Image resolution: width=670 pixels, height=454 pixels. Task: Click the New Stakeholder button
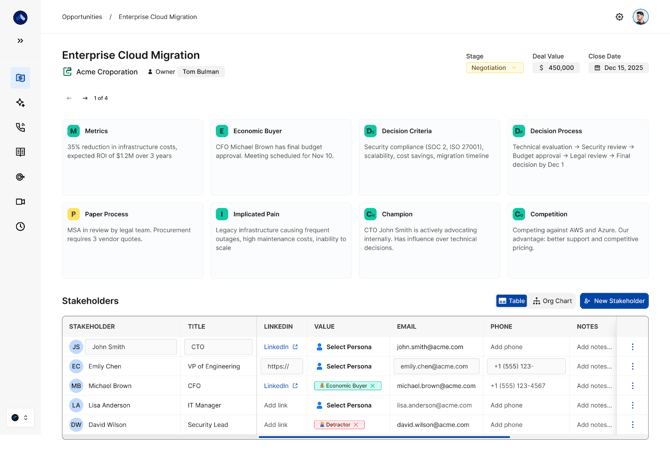coord(614,301)
